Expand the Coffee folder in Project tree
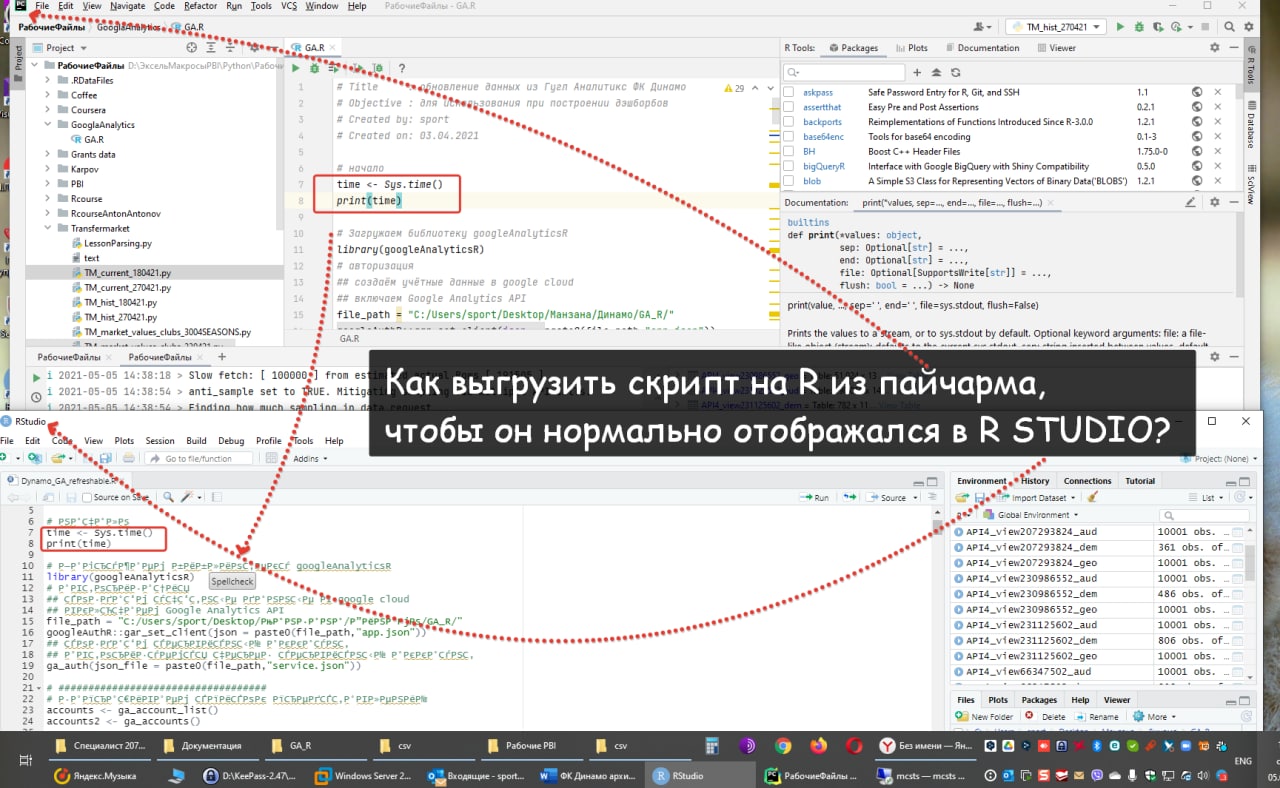This screenshot has width=1280, height=788. 48,95
